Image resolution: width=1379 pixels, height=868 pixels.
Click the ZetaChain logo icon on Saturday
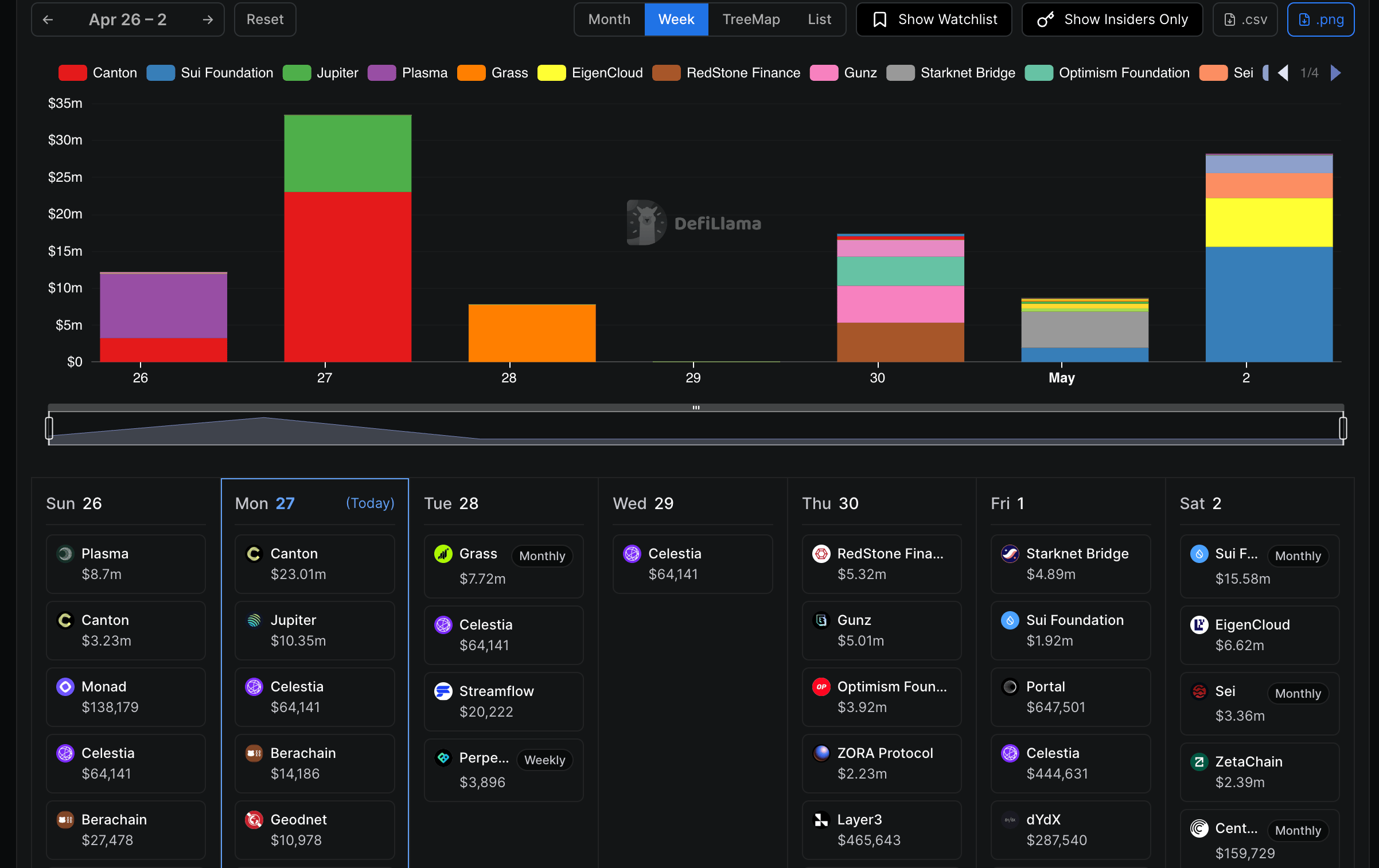[x=1199, y=762]
